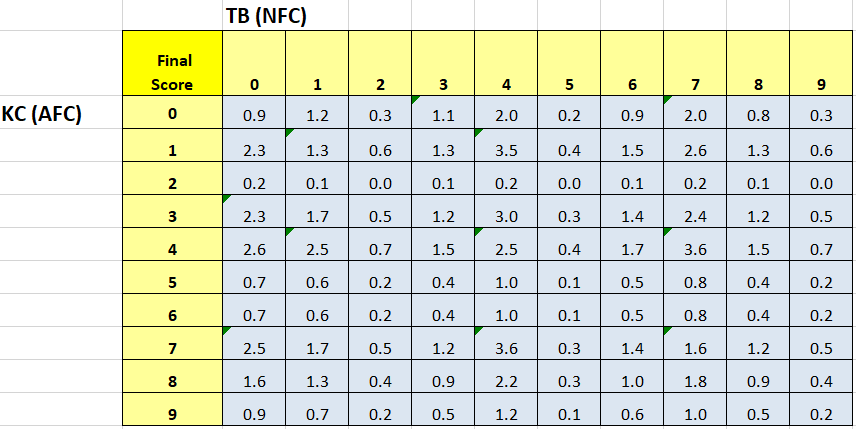The height and width of the screenshot is (429, 856).
Task: Click the 3.6 cell in KC row 4
Action: 695,249
